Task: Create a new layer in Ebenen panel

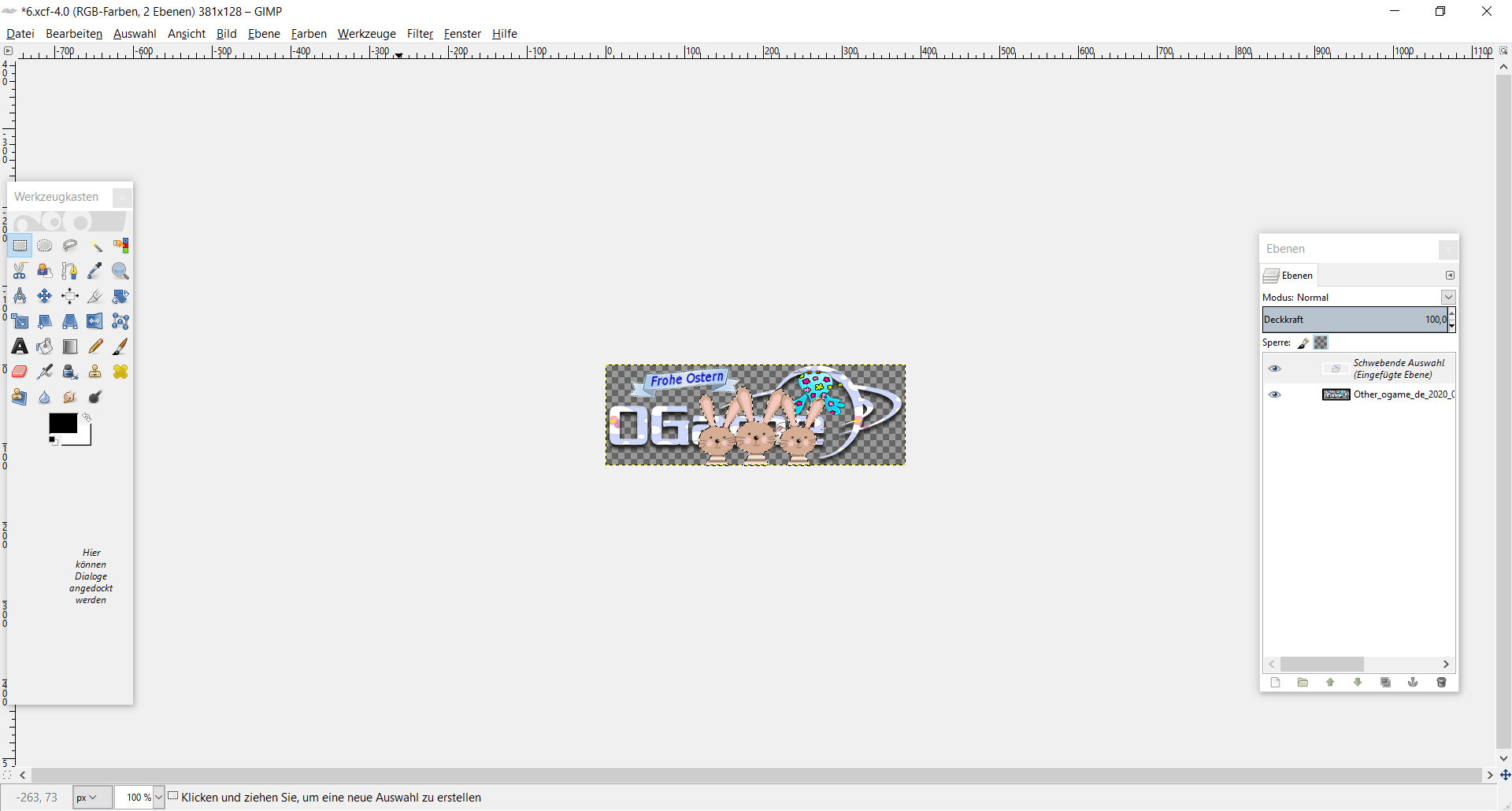Action: (1276, 683)
